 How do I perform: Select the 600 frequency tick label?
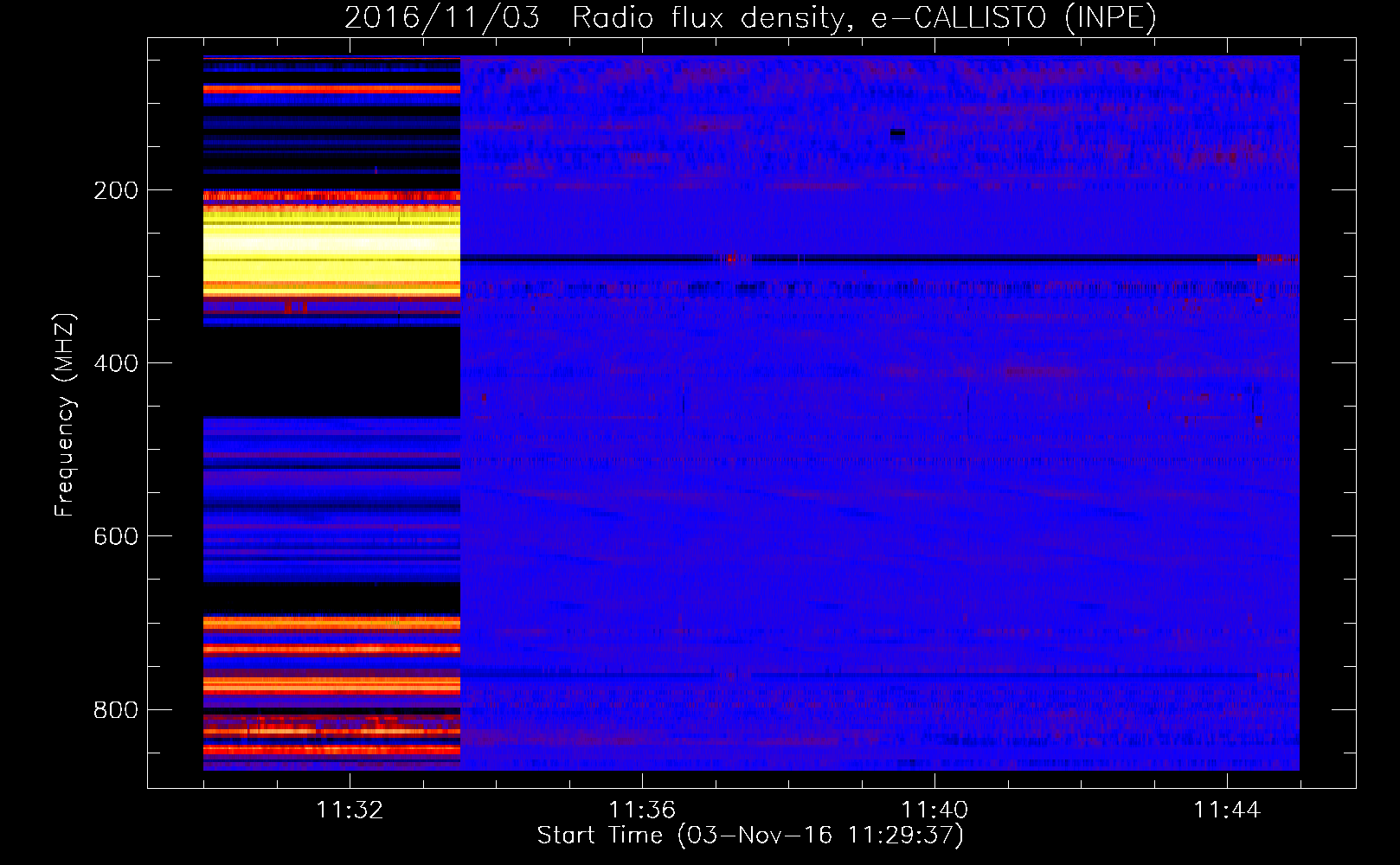click(x=116, y=536)
